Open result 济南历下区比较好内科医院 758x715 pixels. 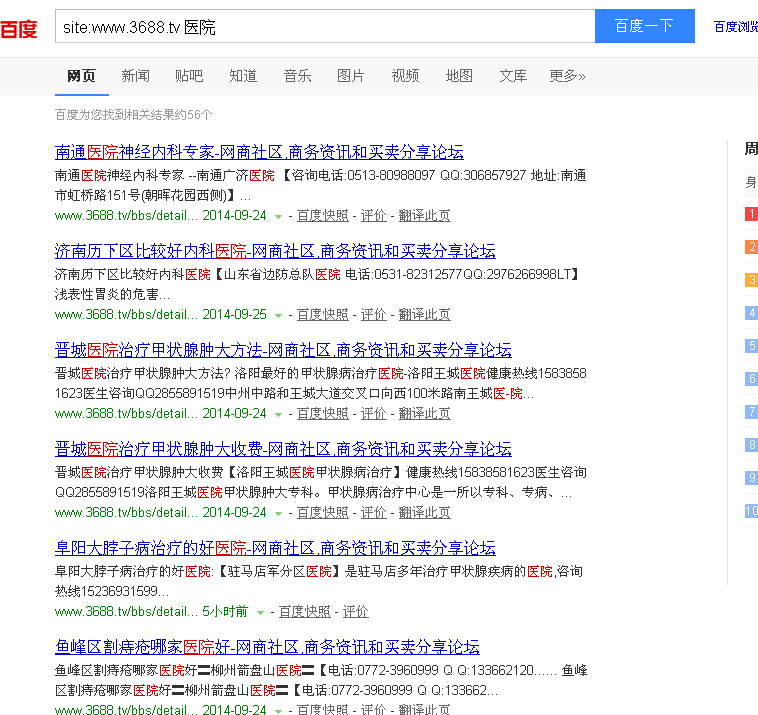click(x=275, y=251)
